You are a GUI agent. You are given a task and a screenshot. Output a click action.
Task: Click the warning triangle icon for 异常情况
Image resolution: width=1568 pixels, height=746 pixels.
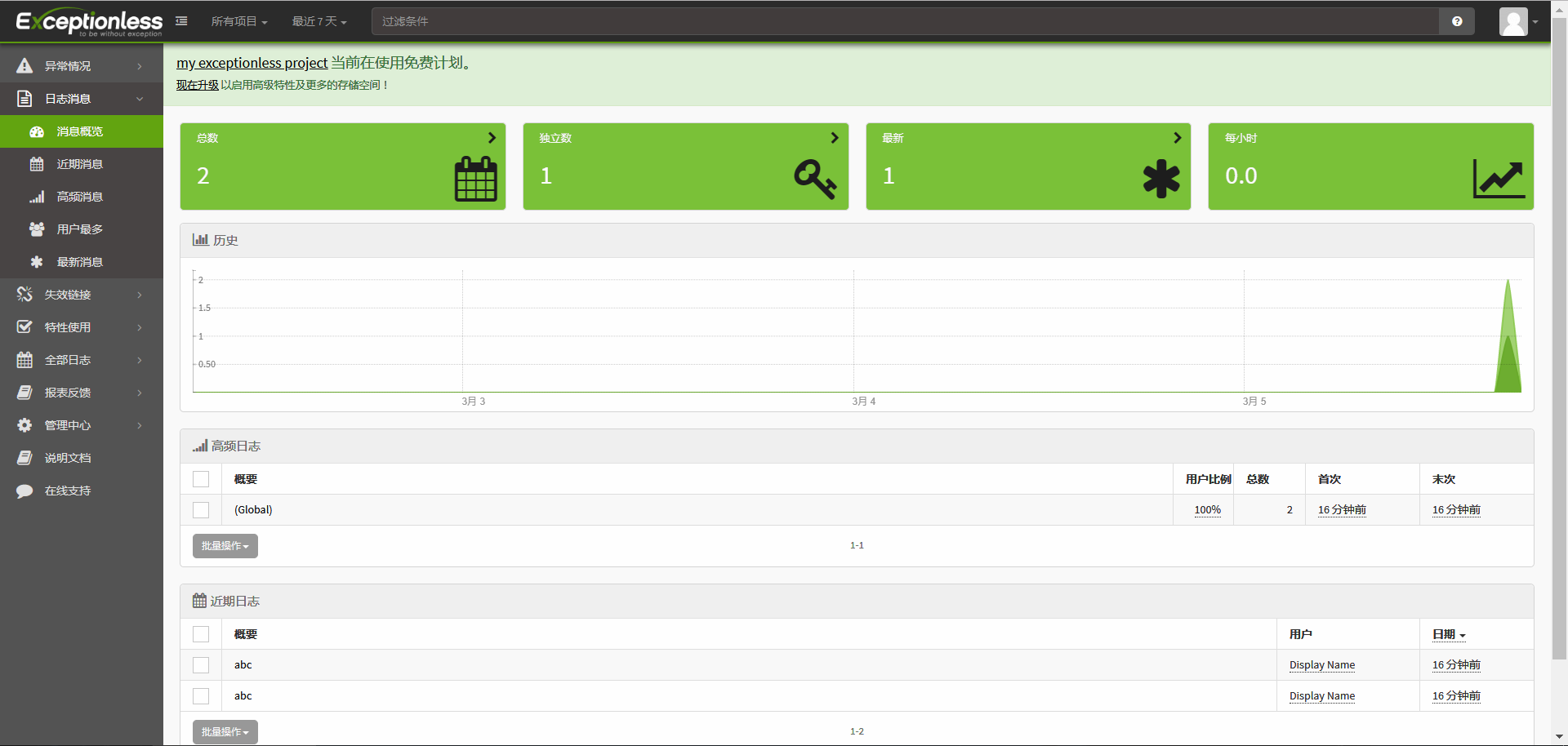coord(24,66)
